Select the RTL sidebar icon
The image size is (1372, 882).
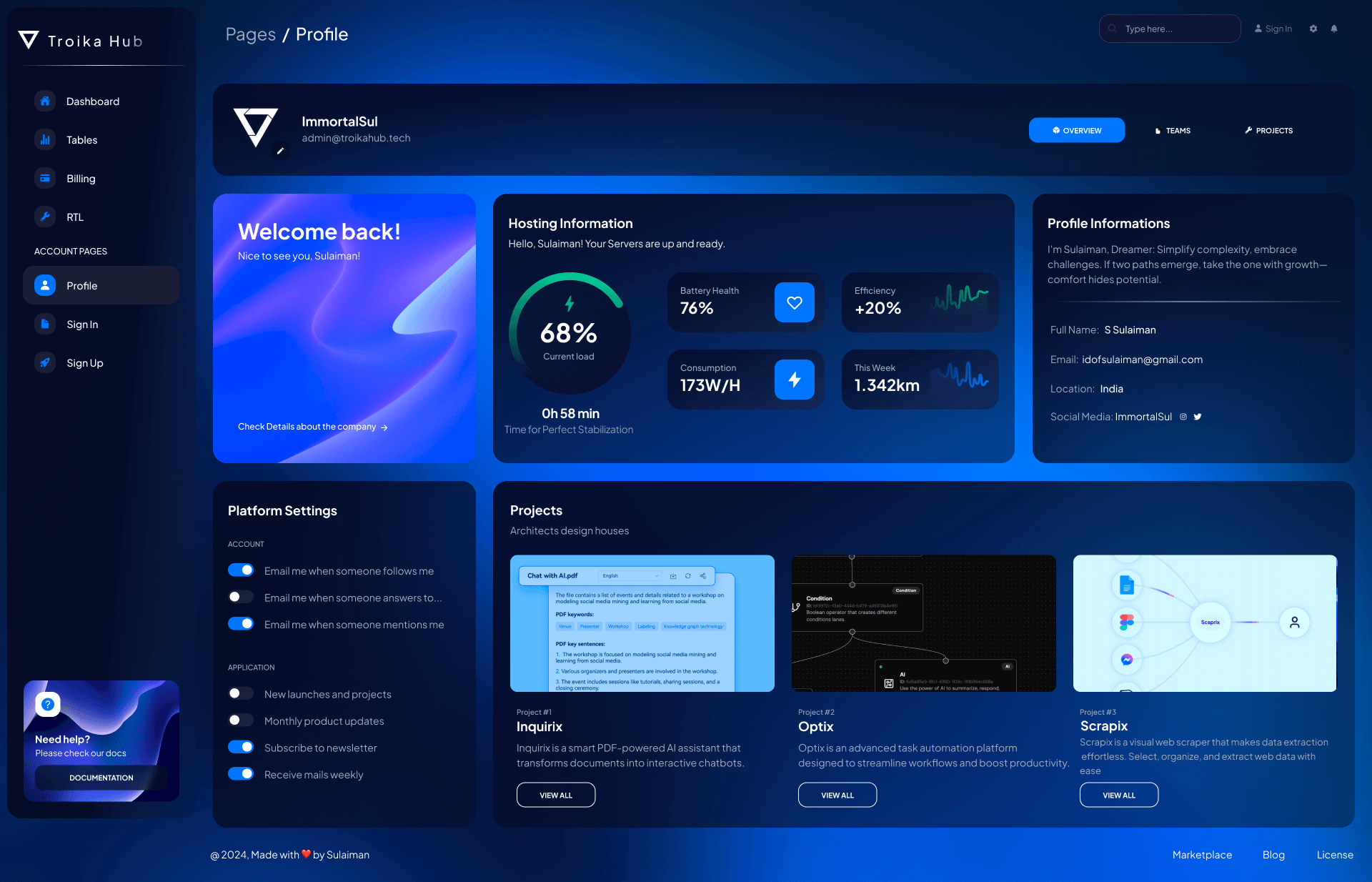click(45, 216)
